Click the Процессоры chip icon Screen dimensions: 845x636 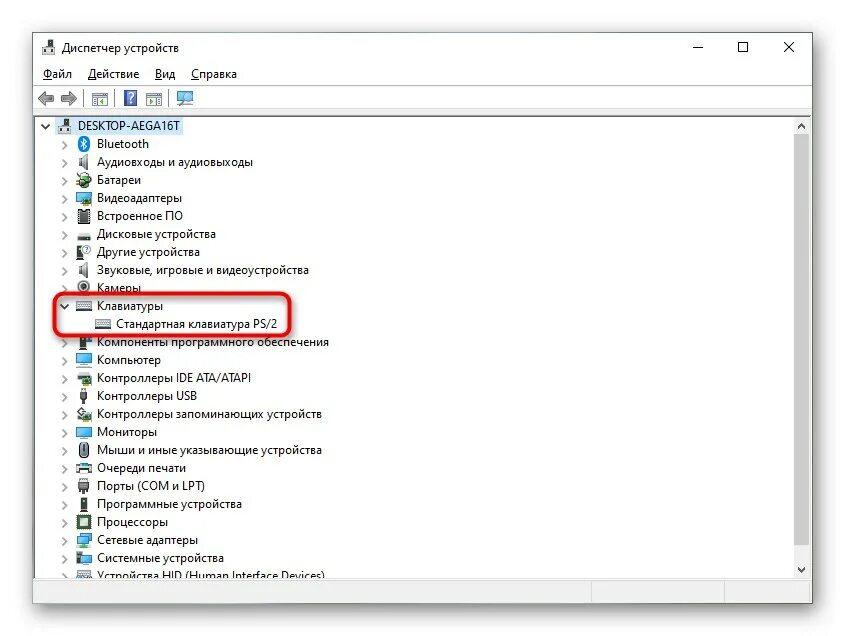pyautogui.click(x=84, y=522)
